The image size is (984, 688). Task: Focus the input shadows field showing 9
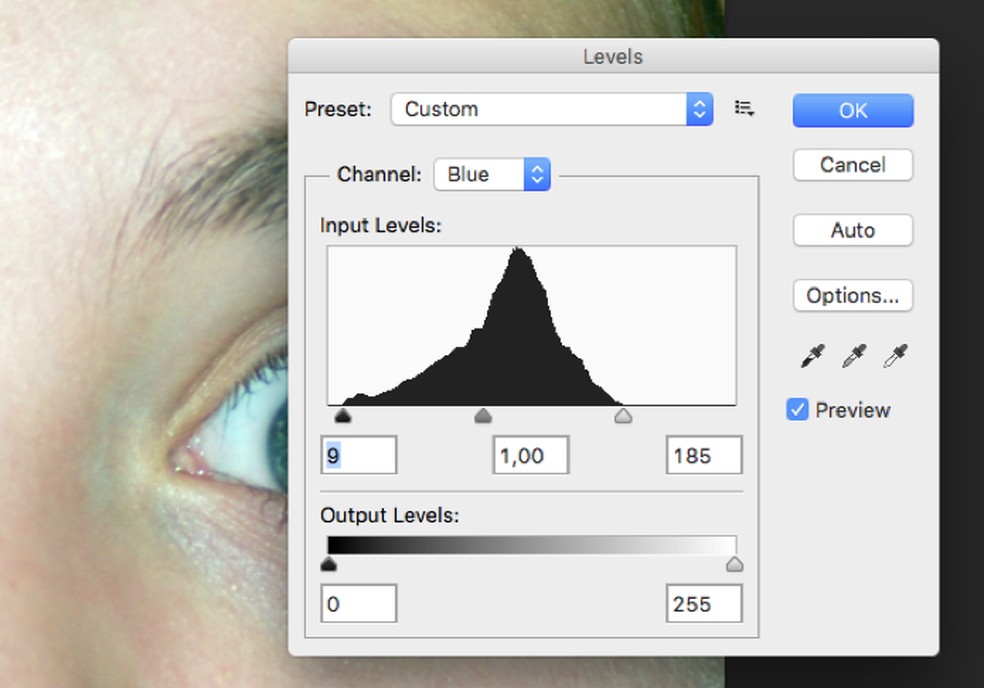[x=359, y=456]
